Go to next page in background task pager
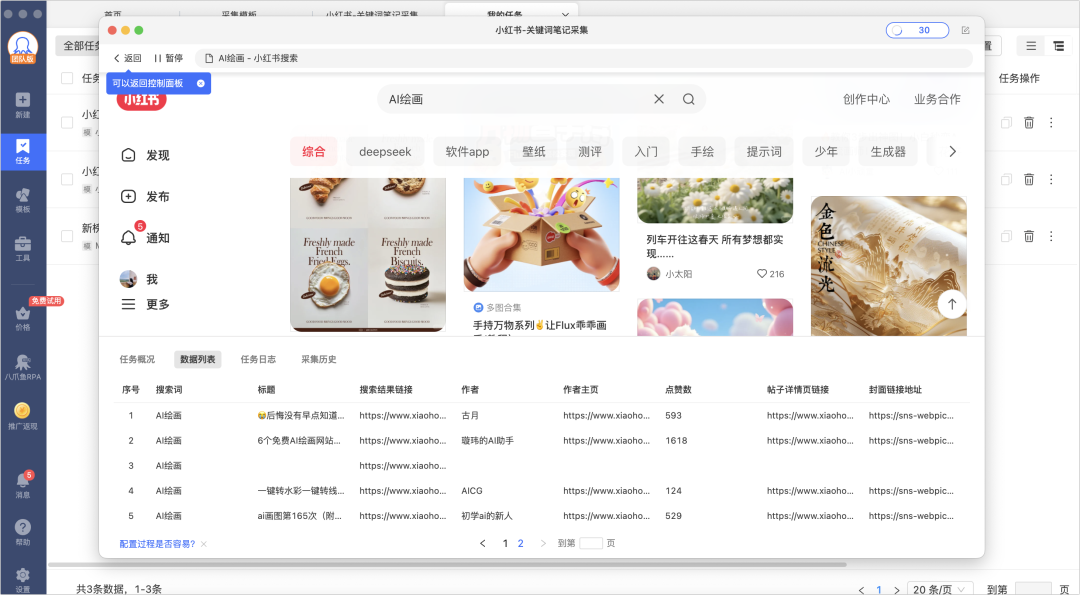1080x595 pixels. tap(896, 590)
